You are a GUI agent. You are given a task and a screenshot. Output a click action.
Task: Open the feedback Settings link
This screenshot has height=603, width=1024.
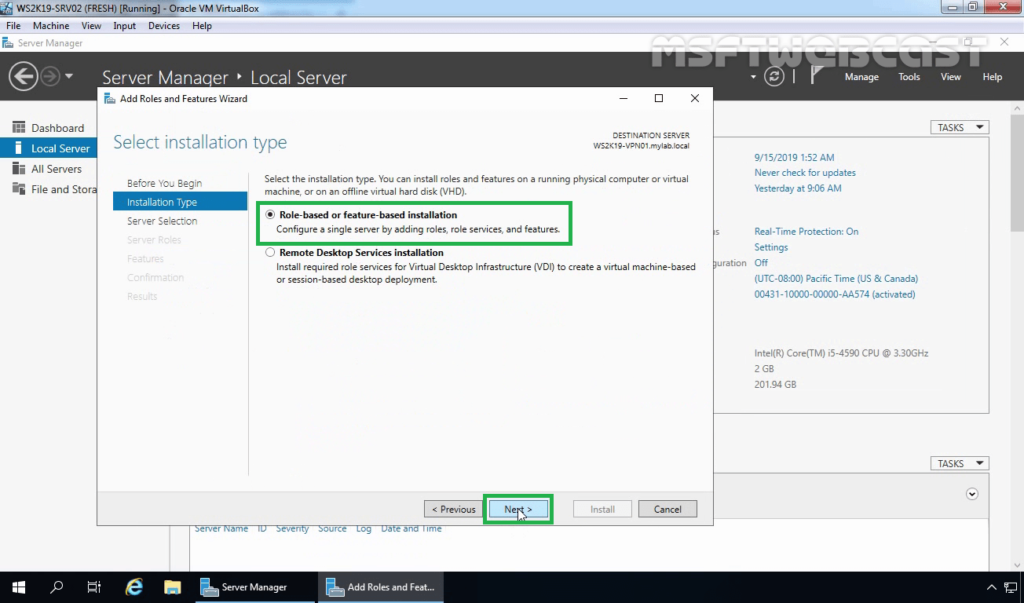(x=771, y=247)
